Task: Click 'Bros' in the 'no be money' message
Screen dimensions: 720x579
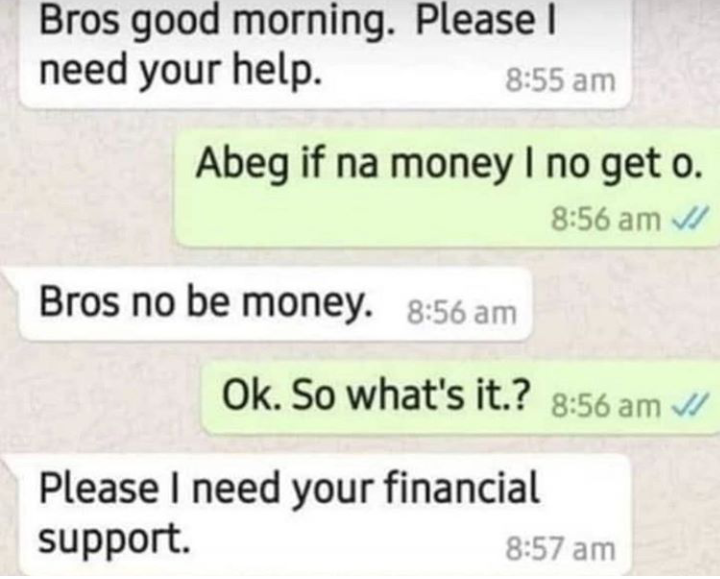Action: click(x=79, y=301)
